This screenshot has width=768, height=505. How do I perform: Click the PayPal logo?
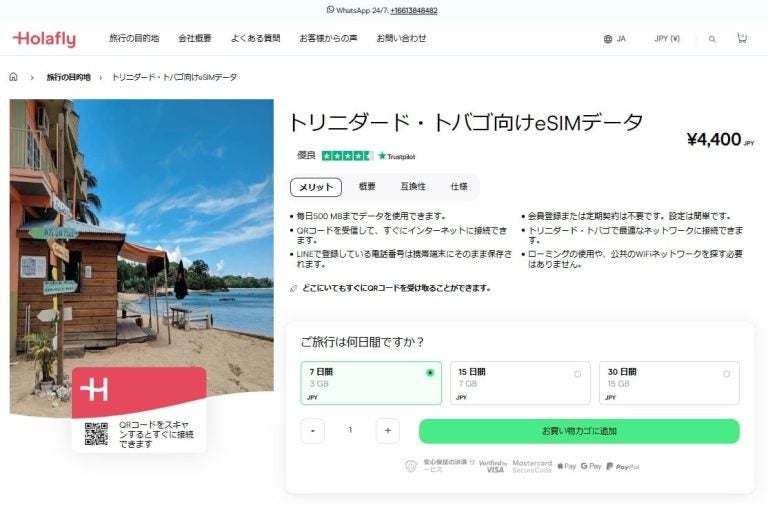[x=623, y=466]
